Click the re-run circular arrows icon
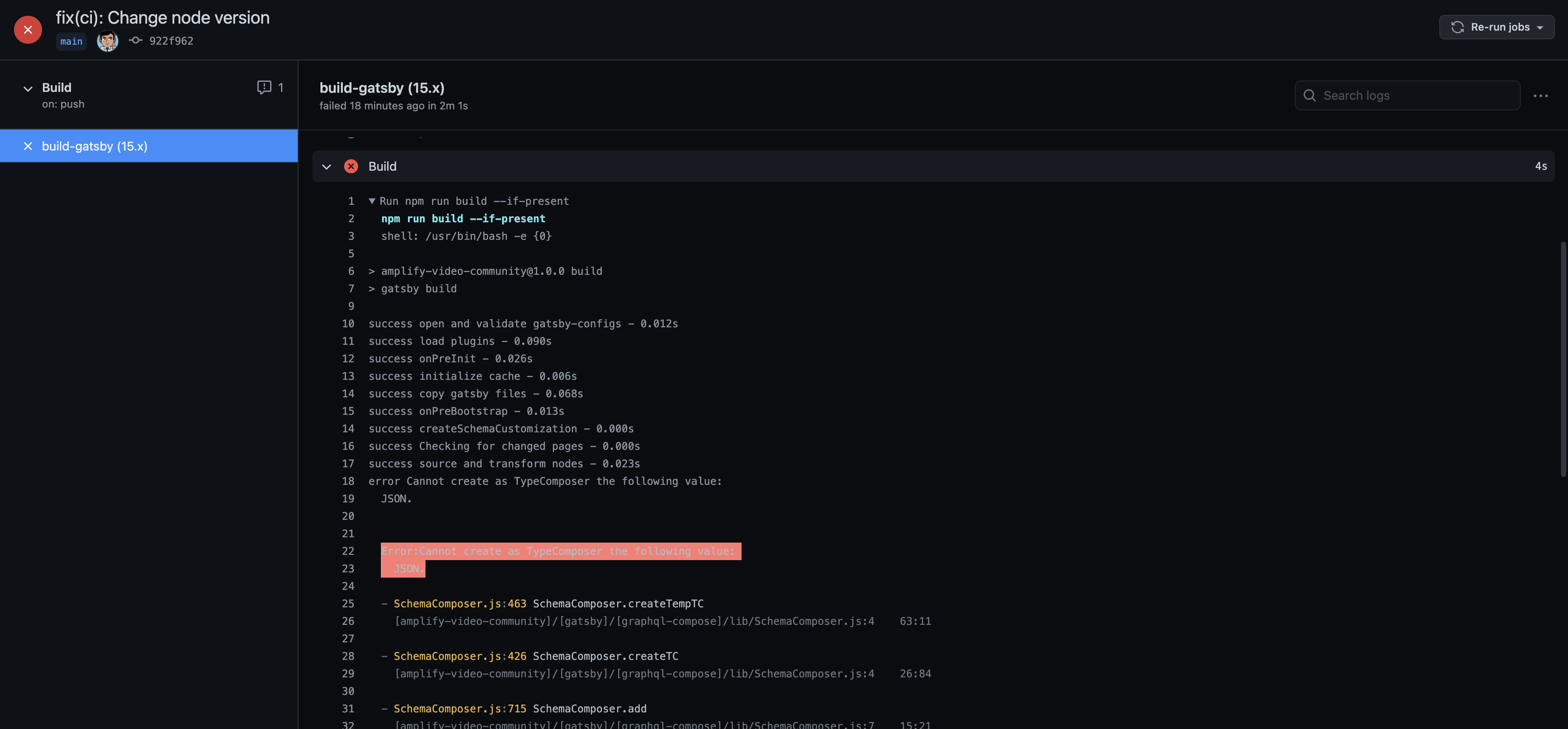This screenshot has height=729, width=1568. [x=1457, y=27]
